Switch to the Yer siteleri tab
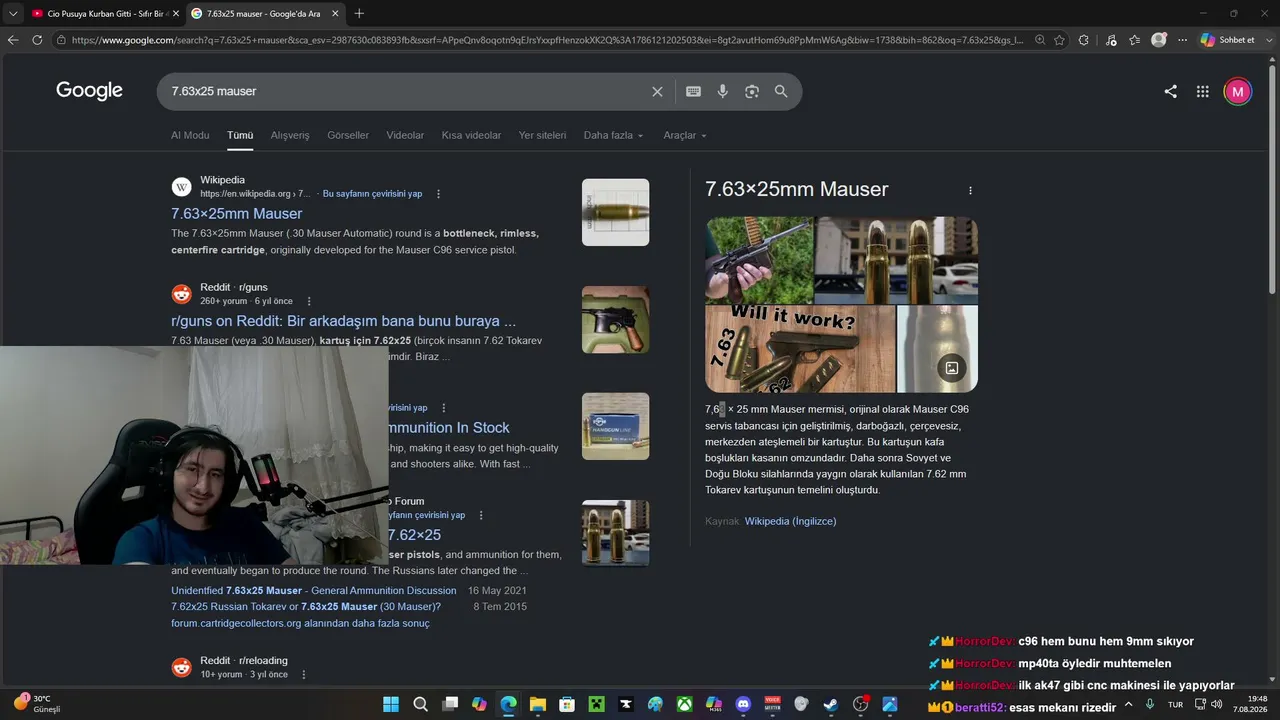Viewport: 1280px width, 720px height. click(x=542, y=135)
